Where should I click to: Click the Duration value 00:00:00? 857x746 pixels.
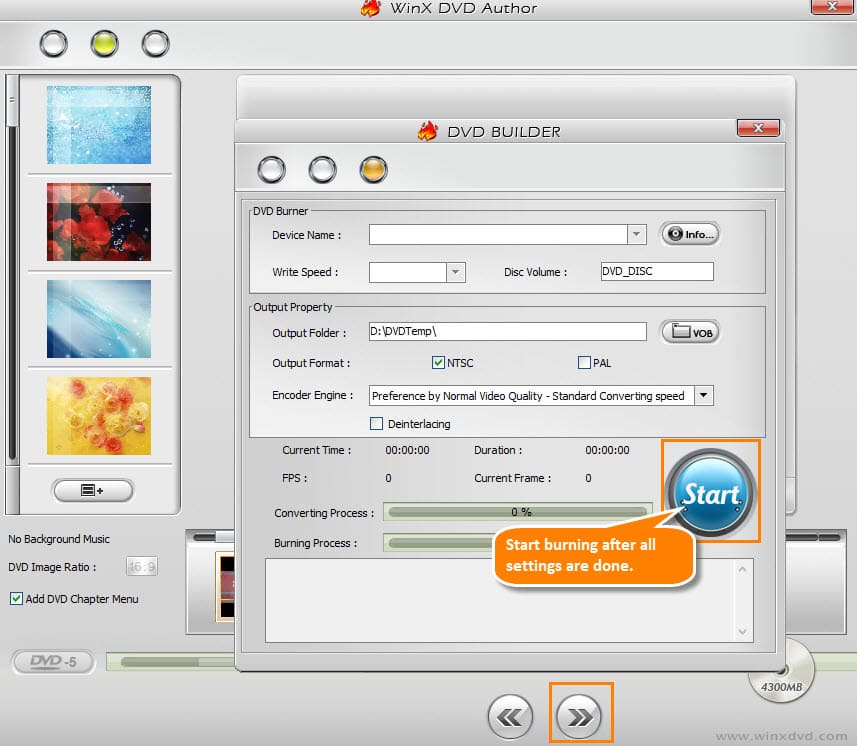[x=607, y=450]
